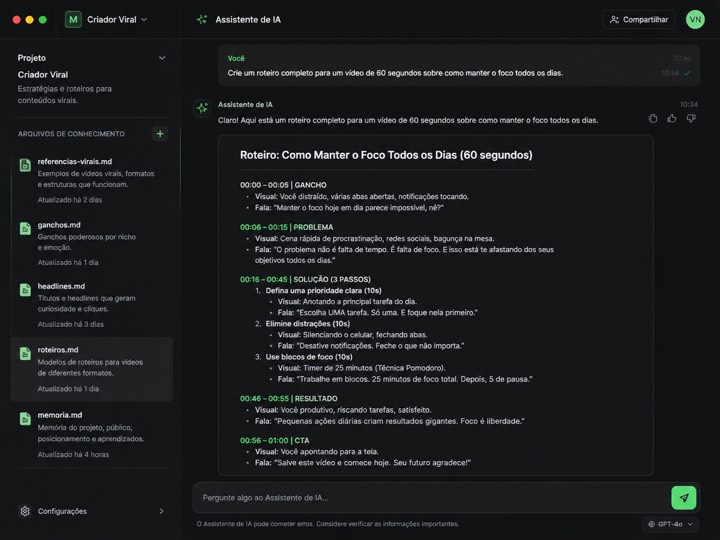Click the 10:34 timestamp on assistant reply
Screen dimensions: 720x540
click(x=689, y=105)
